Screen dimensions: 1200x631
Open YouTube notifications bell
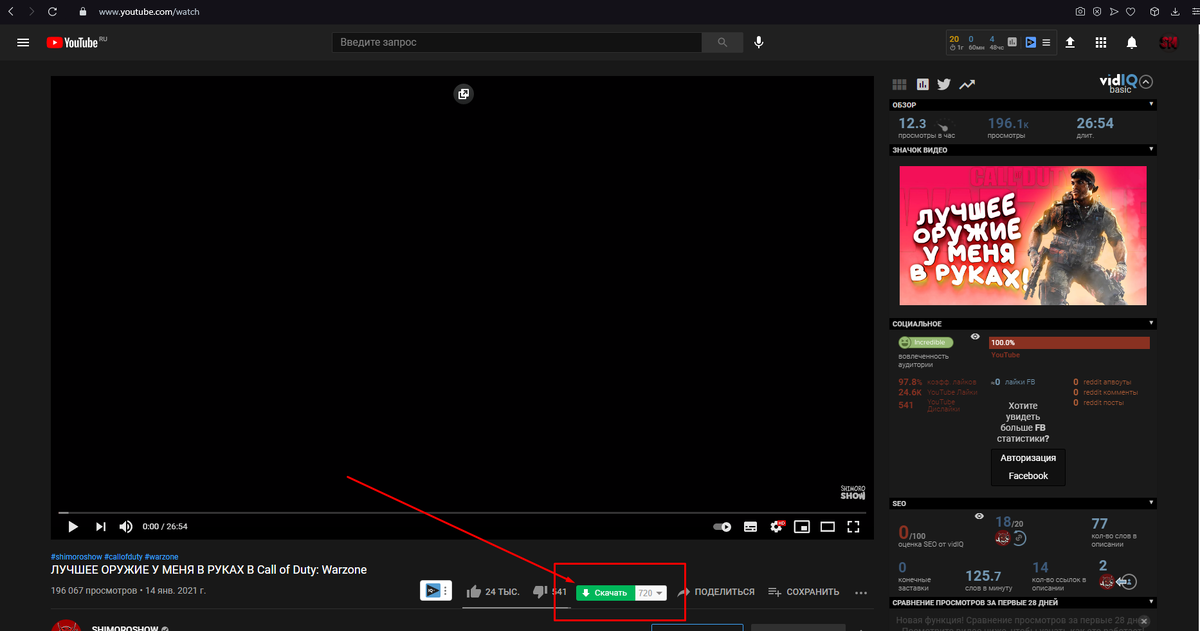[x=1131, y=42]
